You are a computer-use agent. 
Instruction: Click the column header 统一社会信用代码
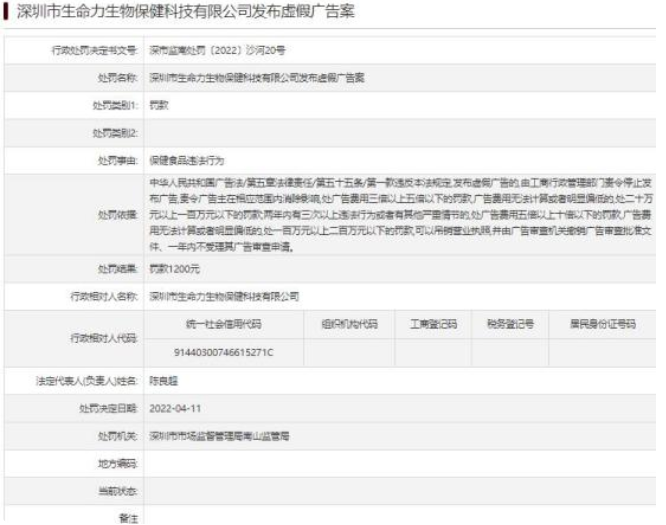point(223,325)
